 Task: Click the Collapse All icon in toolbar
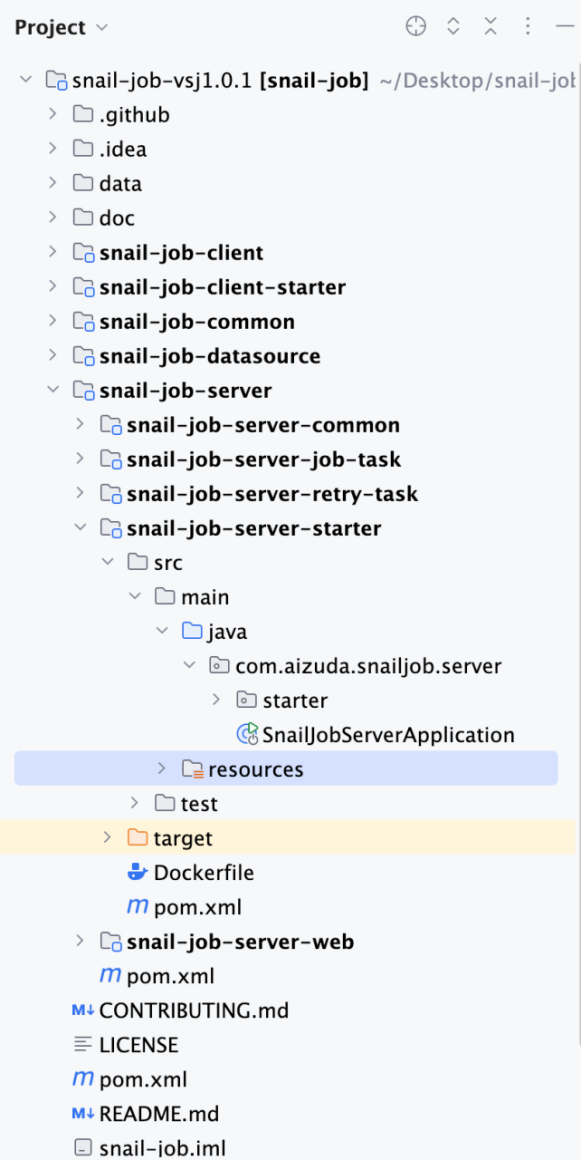click(490, 27)
